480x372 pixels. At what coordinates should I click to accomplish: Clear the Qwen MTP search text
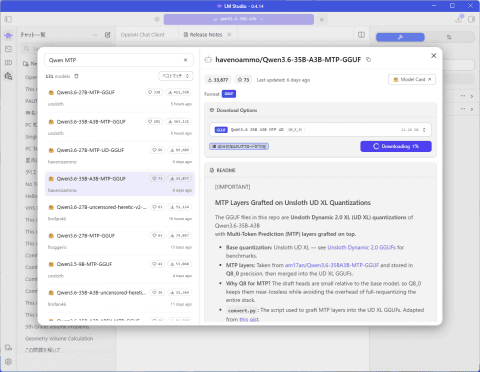pyautogui.click(x=186, y=60)
